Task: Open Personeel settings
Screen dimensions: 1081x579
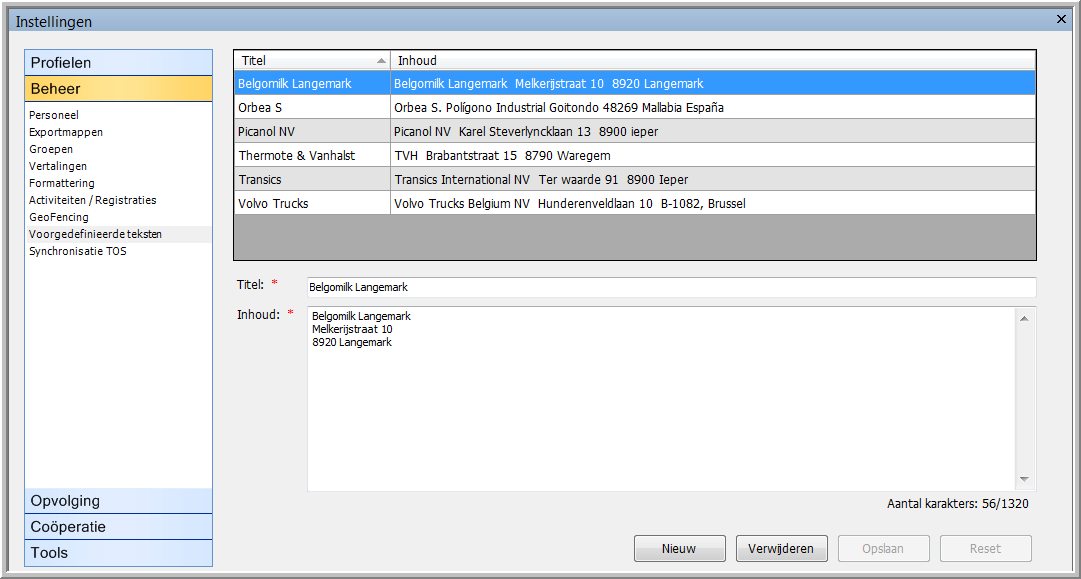Action: coord(54,115)
